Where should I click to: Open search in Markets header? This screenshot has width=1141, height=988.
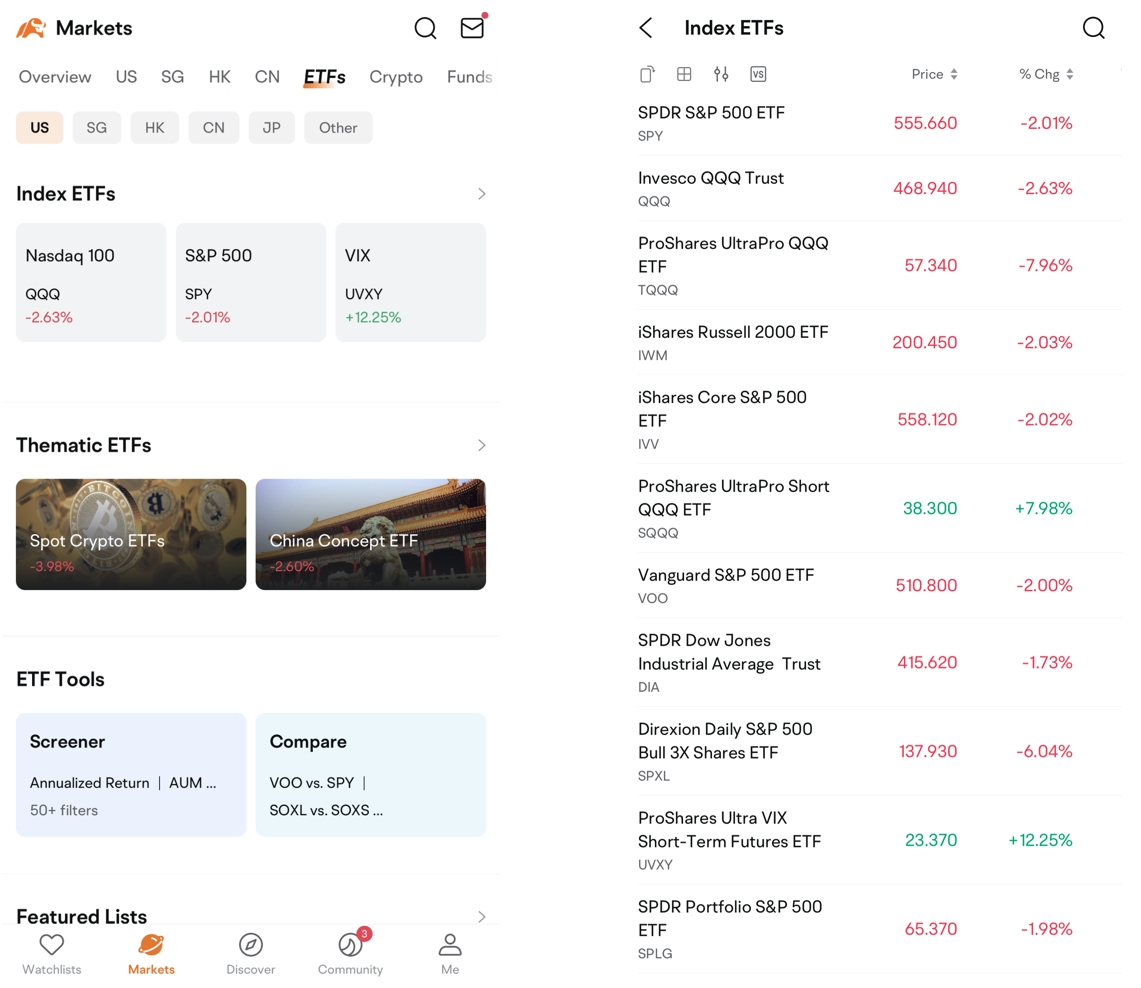[x=425, y=28]
